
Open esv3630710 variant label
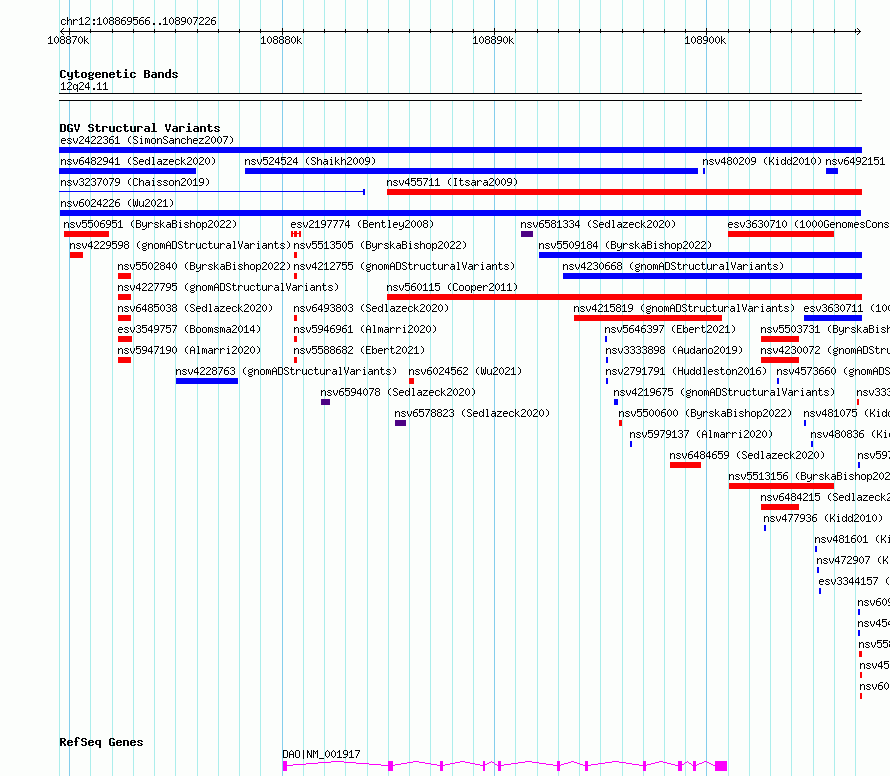click(808, 224)
